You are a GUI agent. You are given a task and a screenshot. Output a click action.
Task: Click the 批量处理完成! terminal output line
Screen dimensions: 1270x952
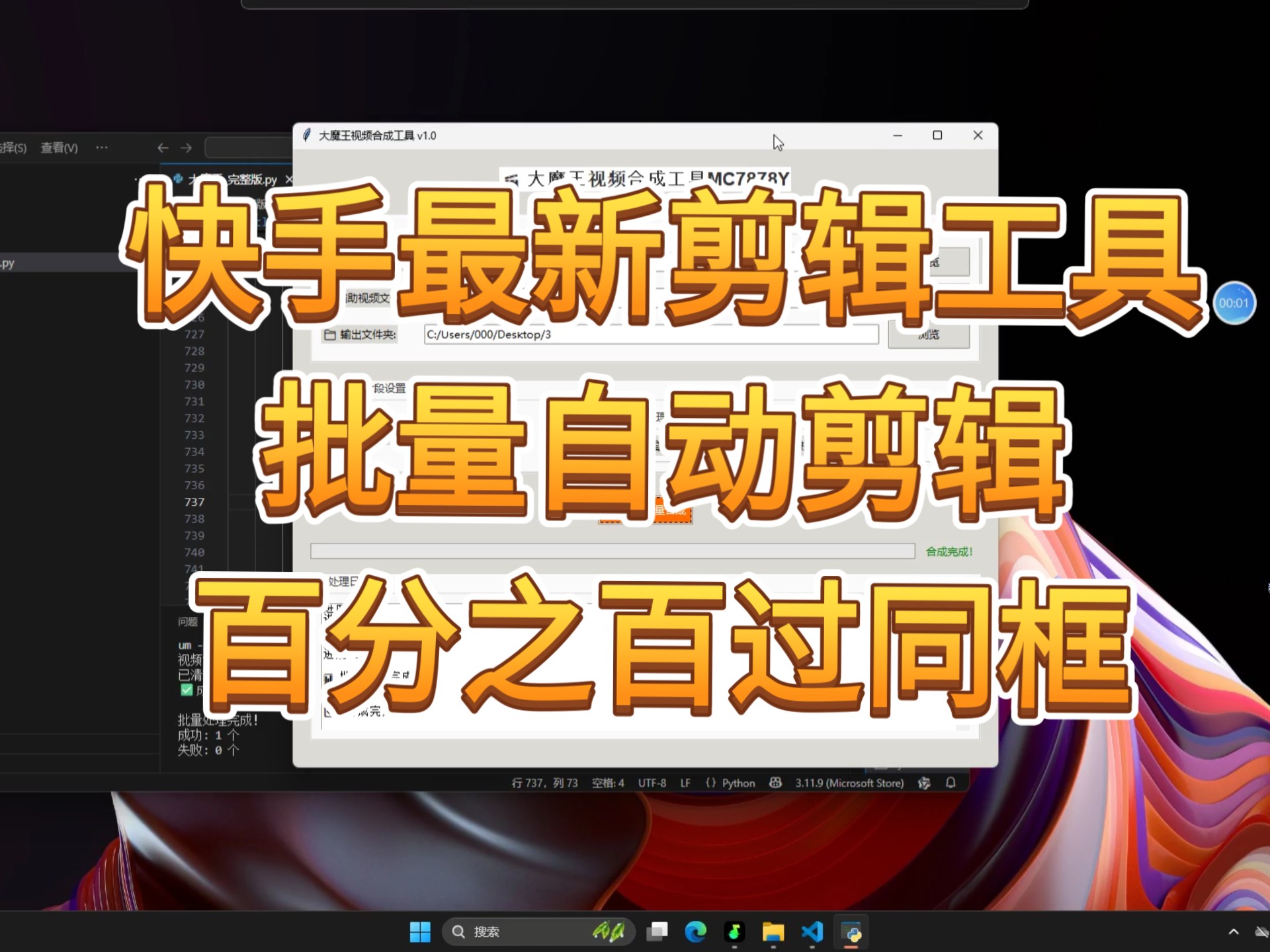coord(218,720)
